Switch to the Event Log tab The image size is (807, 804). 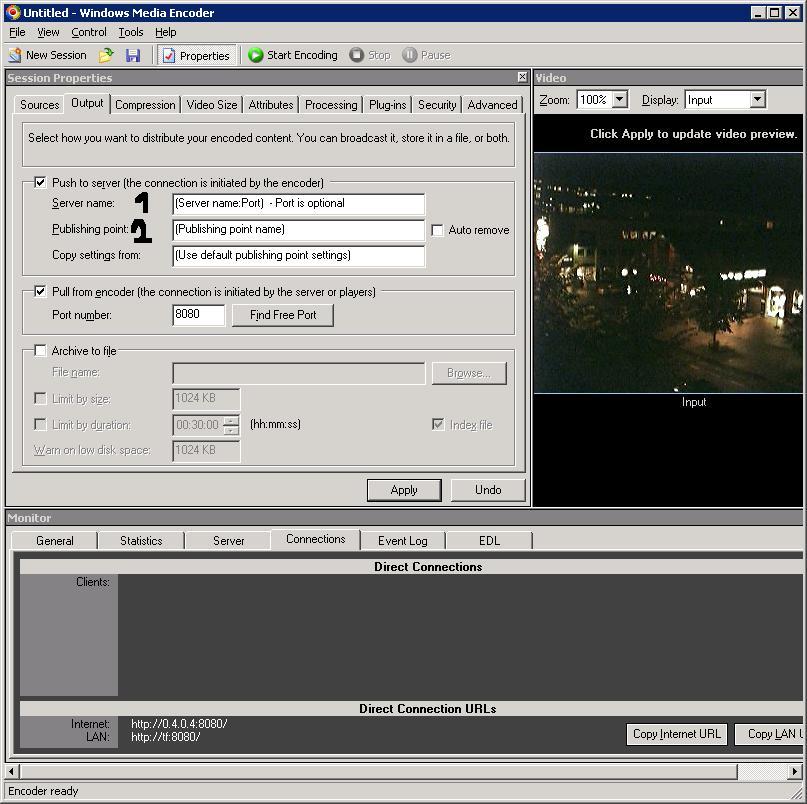coord(402,541)
